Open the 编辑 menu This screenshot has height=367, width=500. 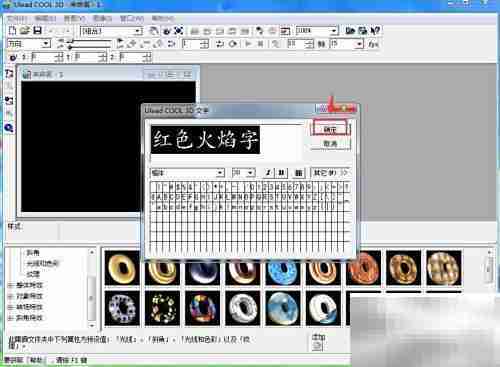(45, 18)
